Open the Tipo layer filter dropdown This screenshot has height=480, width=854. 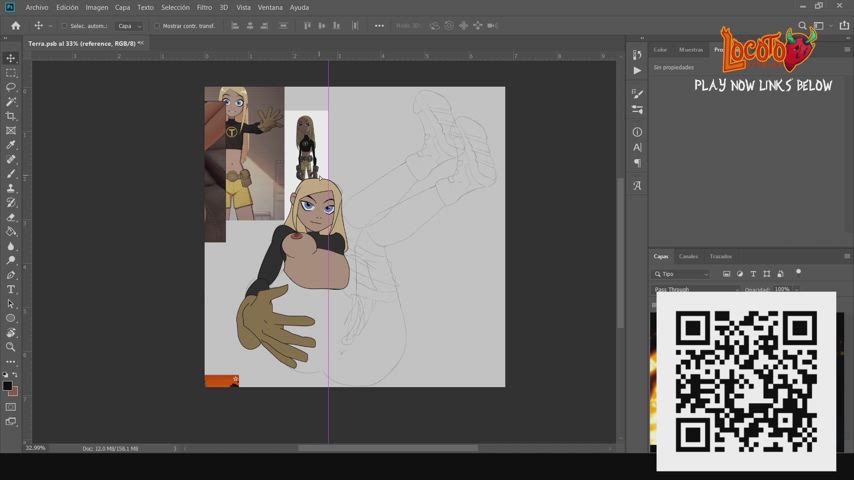pyautogui.click(x=681, y=274)
